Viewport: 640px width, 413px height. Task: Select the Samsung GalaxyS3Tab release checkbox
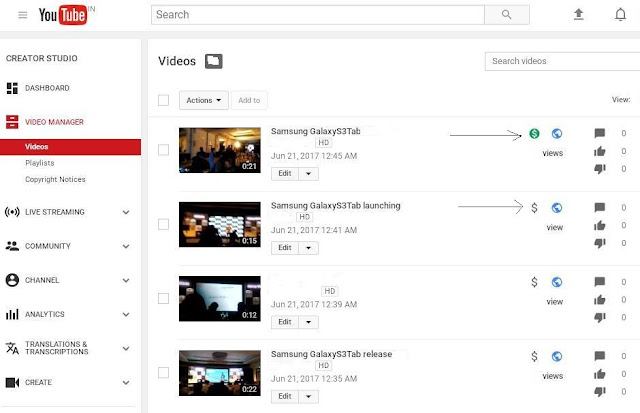[x=163, y=373]
